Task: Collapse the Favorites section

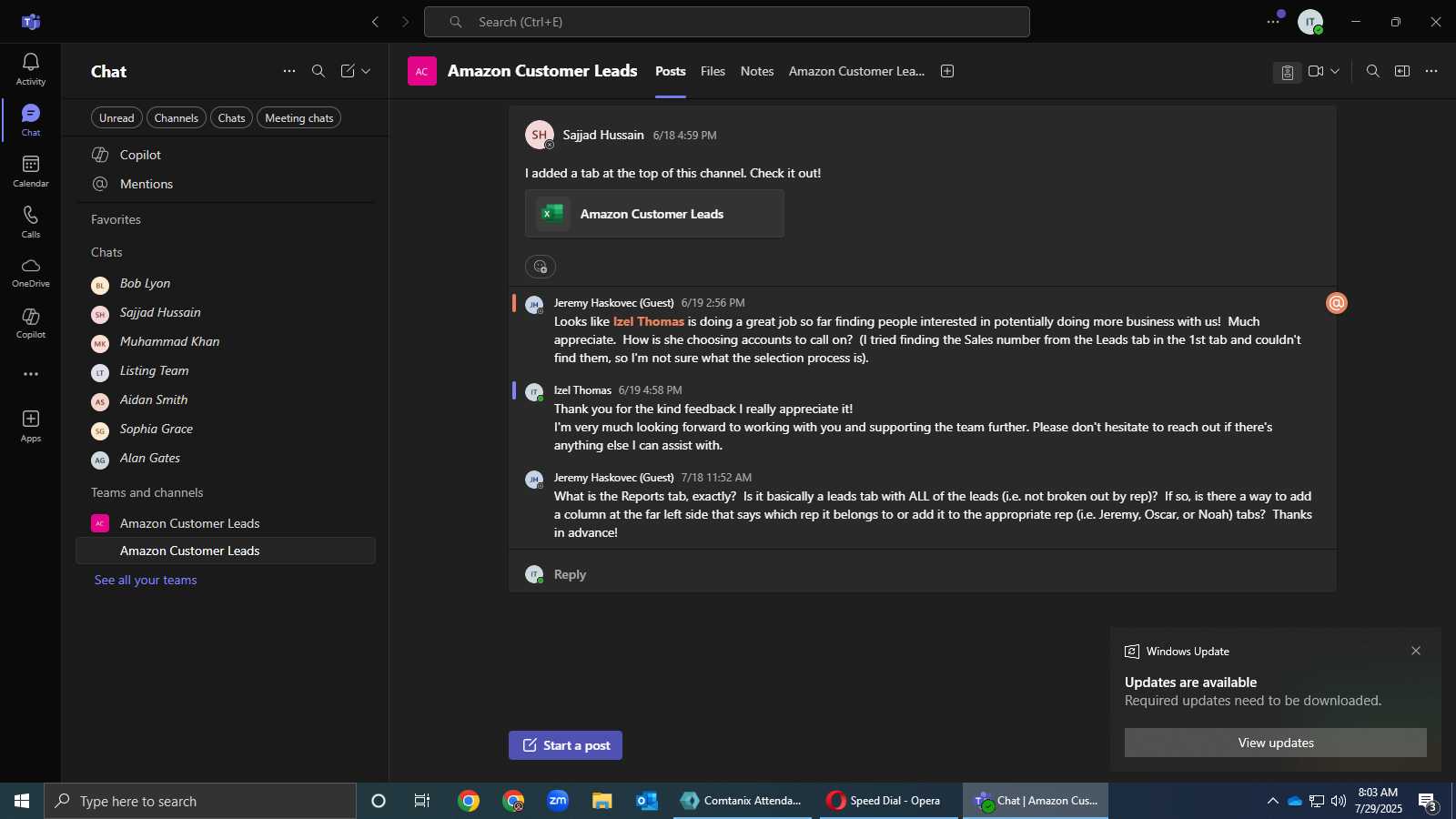Action: (x=116, y=219)
